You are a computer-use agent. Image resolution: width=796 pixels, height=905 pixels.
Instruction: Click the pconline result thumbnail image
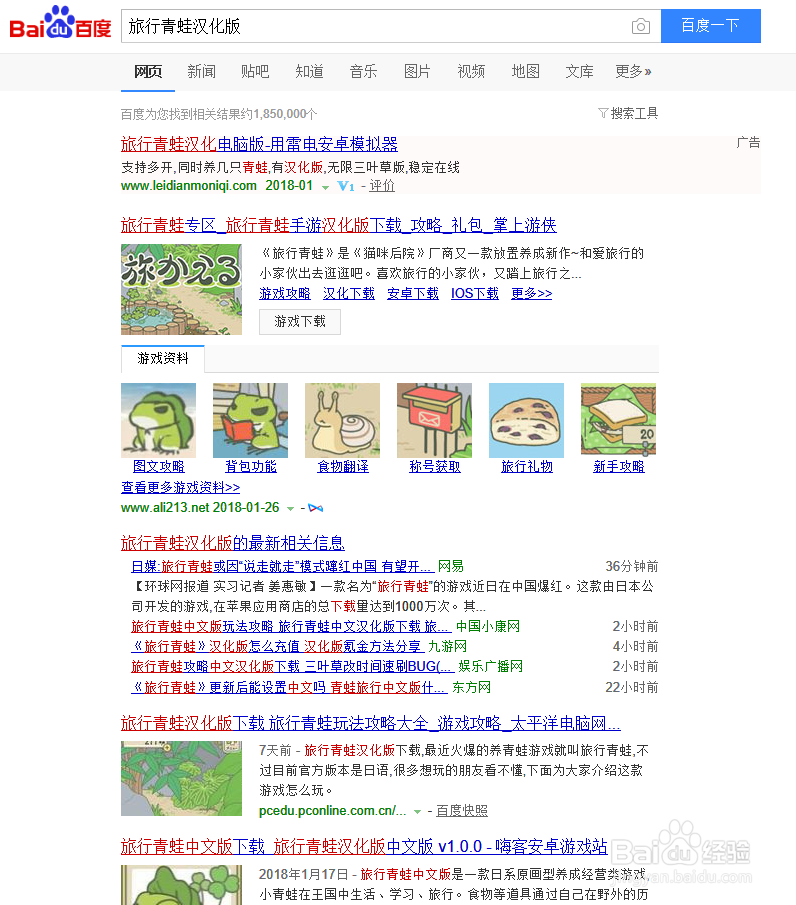181,779
